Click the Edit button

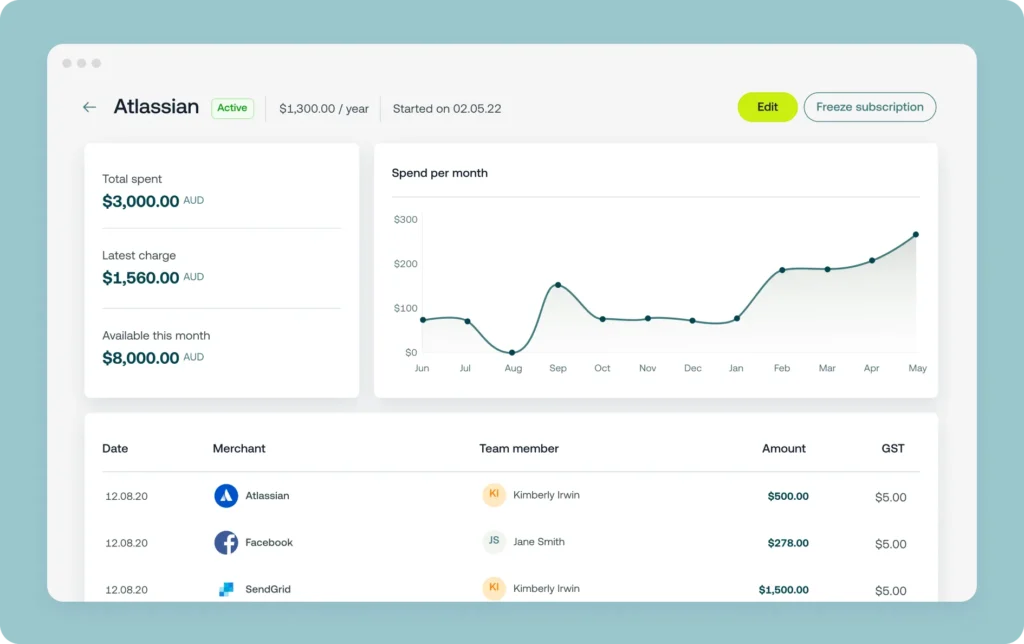click(767, 107)
